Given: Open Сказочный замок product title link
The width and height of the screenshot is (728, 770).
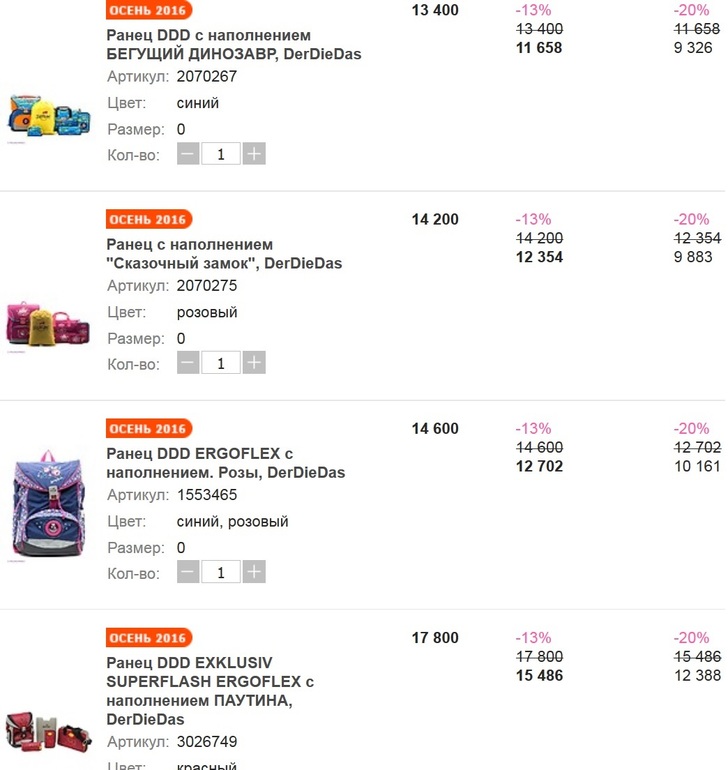Looking at the screenshot, I should coord(224,254).
